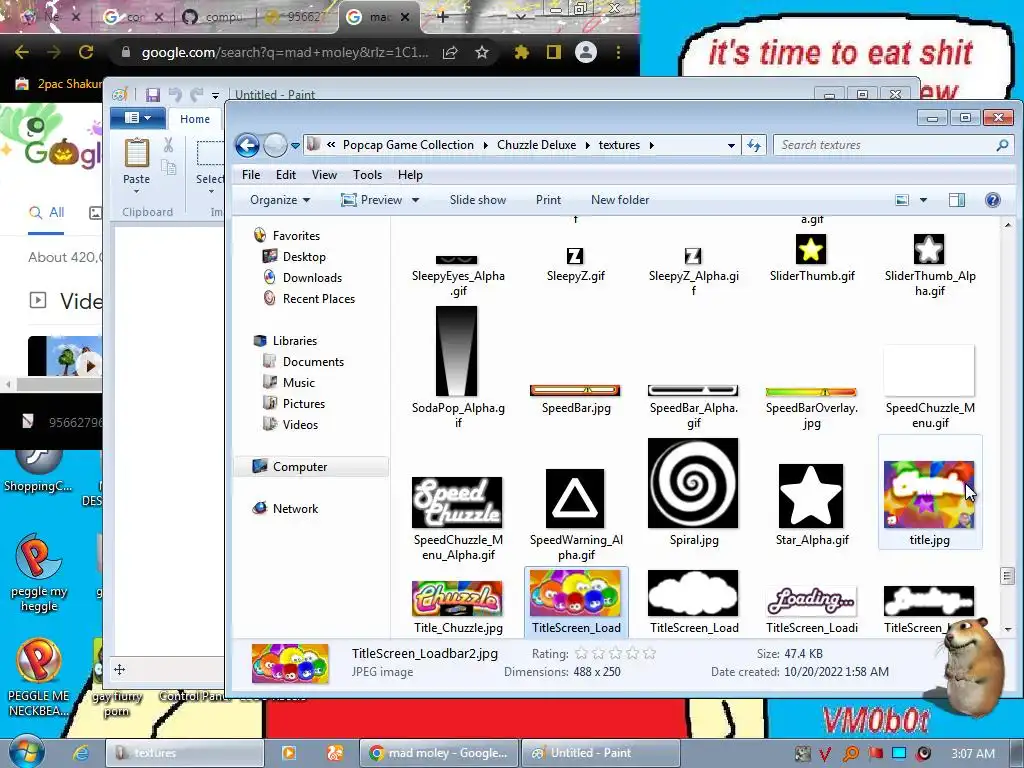1024x768 pixels.
Task: Select the SleepyZ.gif file
Action: tap(575, 264)
